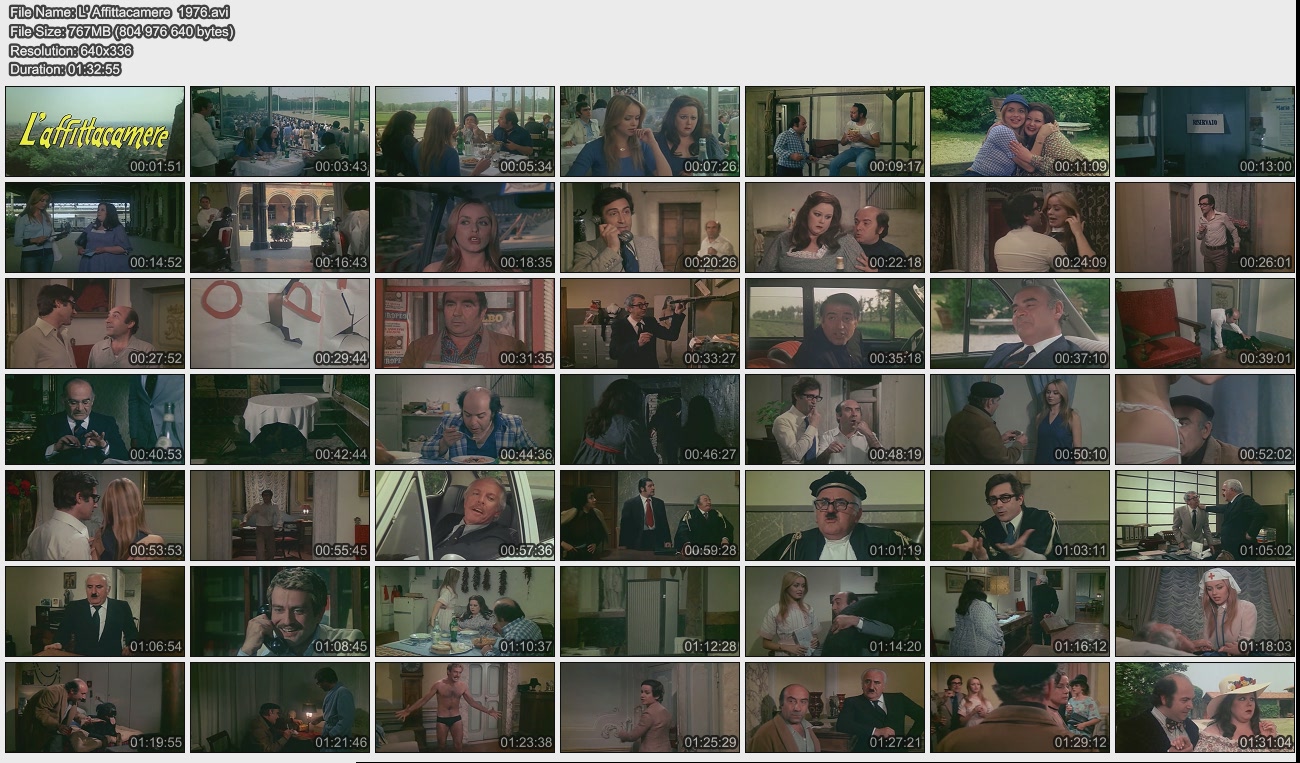Select the two women hugging at 00:11:09
Screen dimensions: 1300x763
[1020, 131]
